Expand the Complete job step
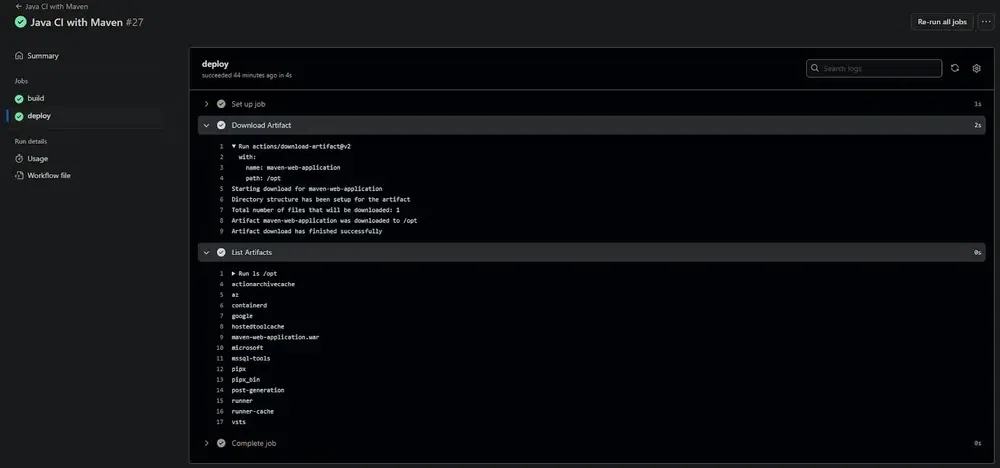This screenshot has height=468, width=1000. coord(206,442)
